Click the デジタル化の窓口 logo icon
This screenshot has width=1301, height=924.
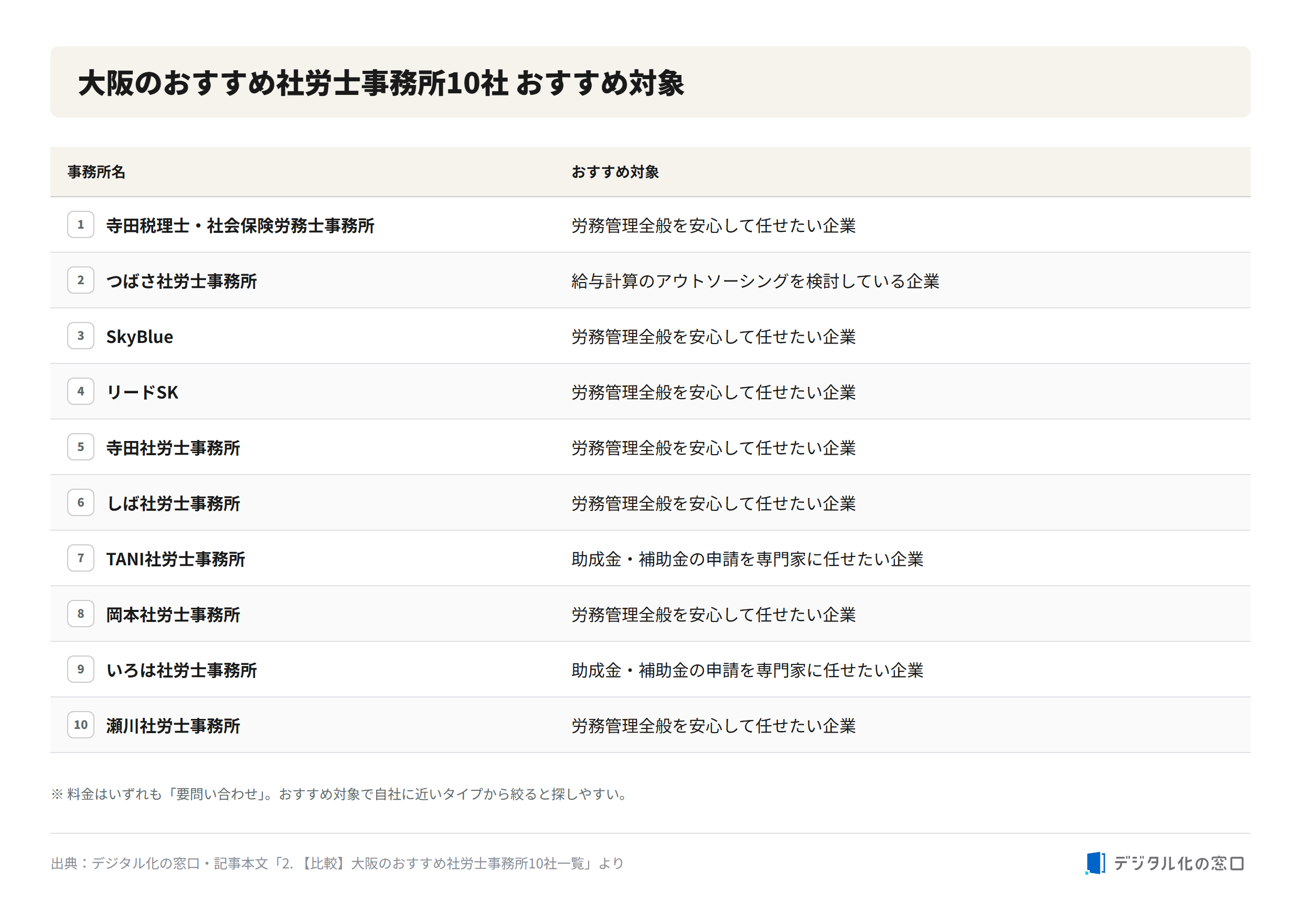tap(1095, 863)
